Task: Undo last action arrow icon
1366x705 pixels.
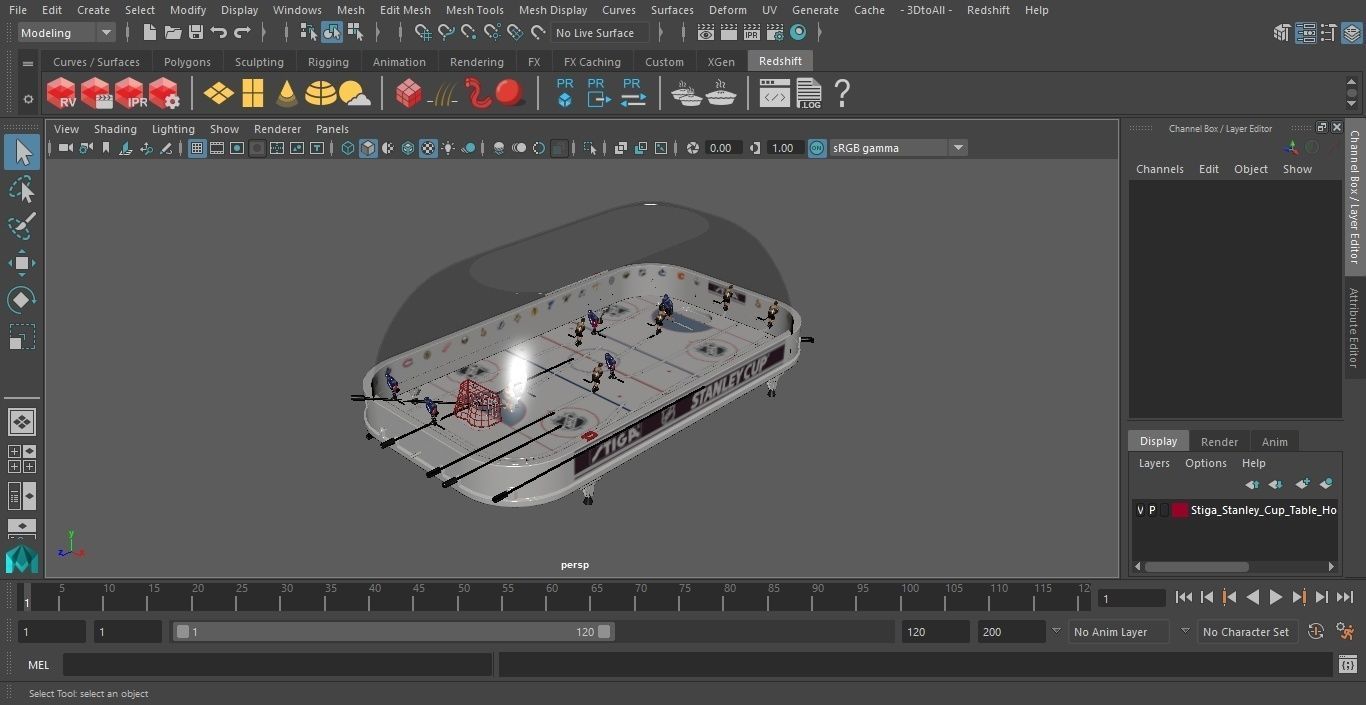Action: pos(219,33)
